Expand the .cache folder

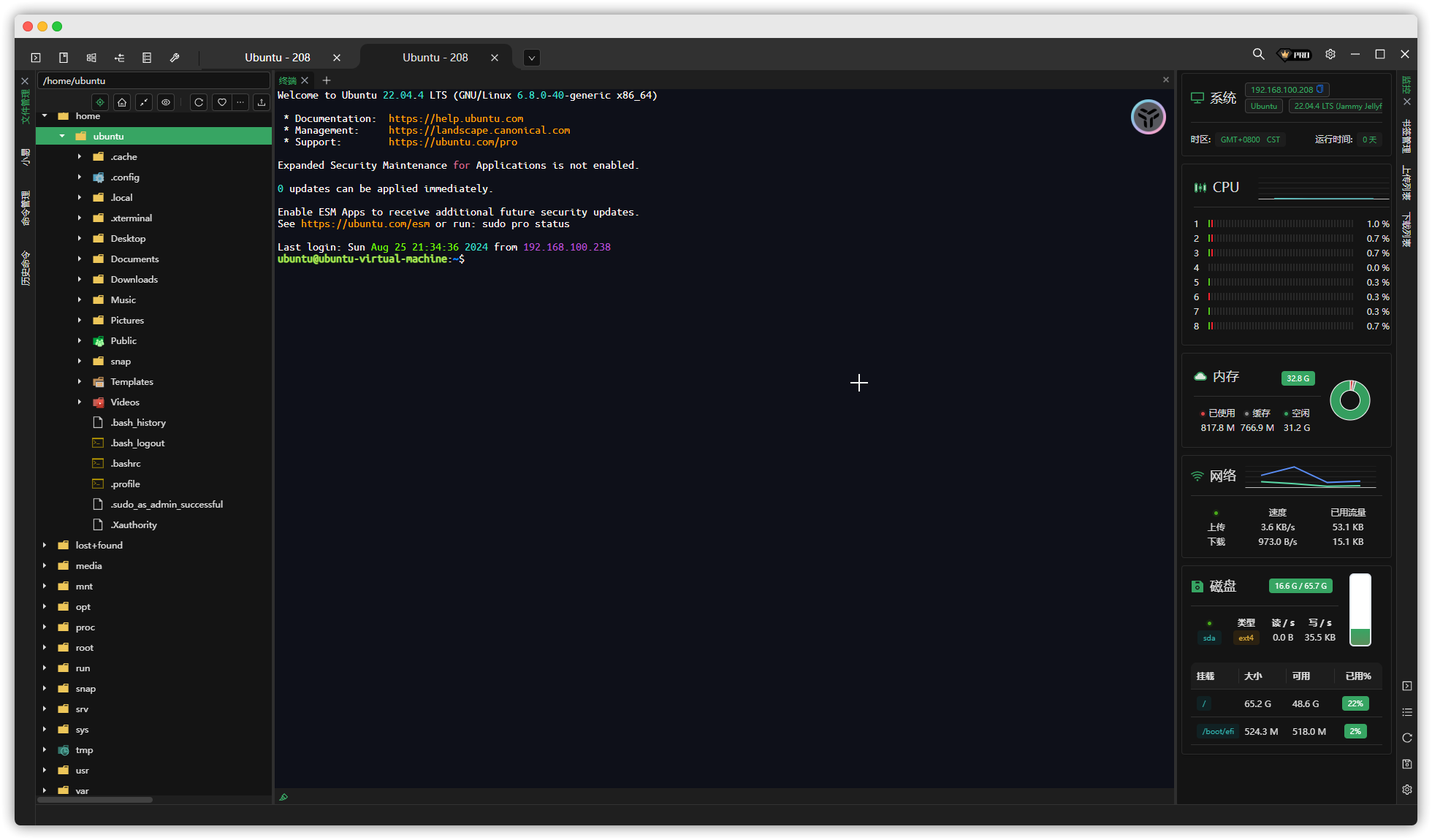click(80, 156)
